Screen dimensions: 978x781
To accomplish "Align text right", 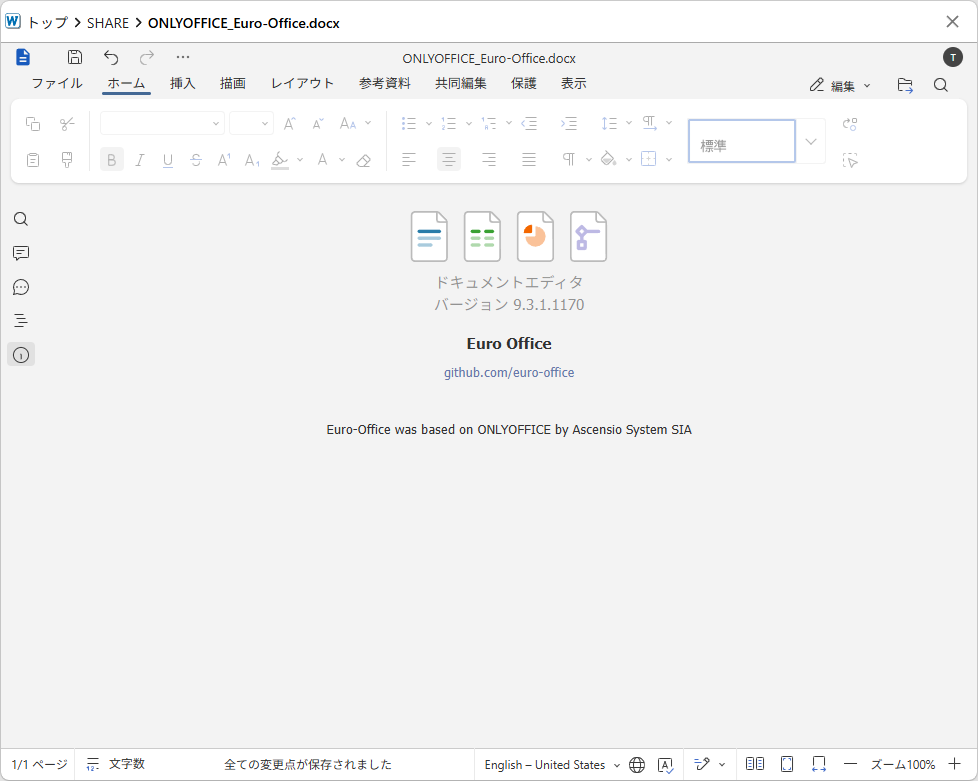I will (x=489, y=160).
